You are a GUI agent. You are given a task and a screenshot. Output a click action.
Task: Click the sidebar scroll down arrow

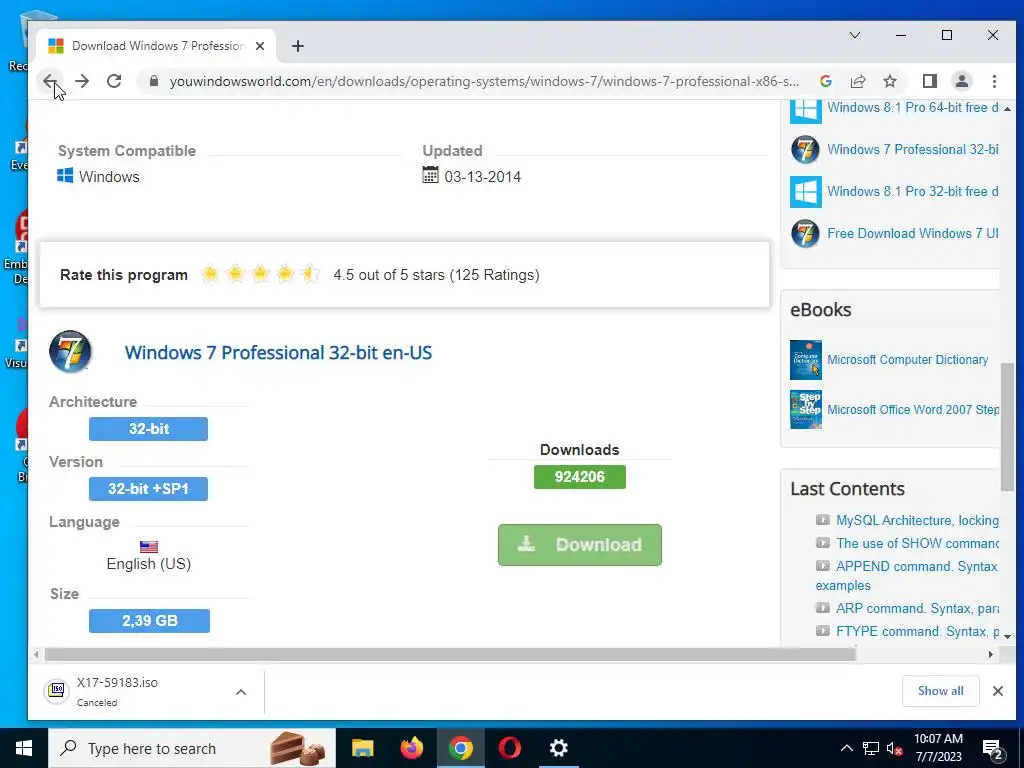click(x=1007, y=636)
